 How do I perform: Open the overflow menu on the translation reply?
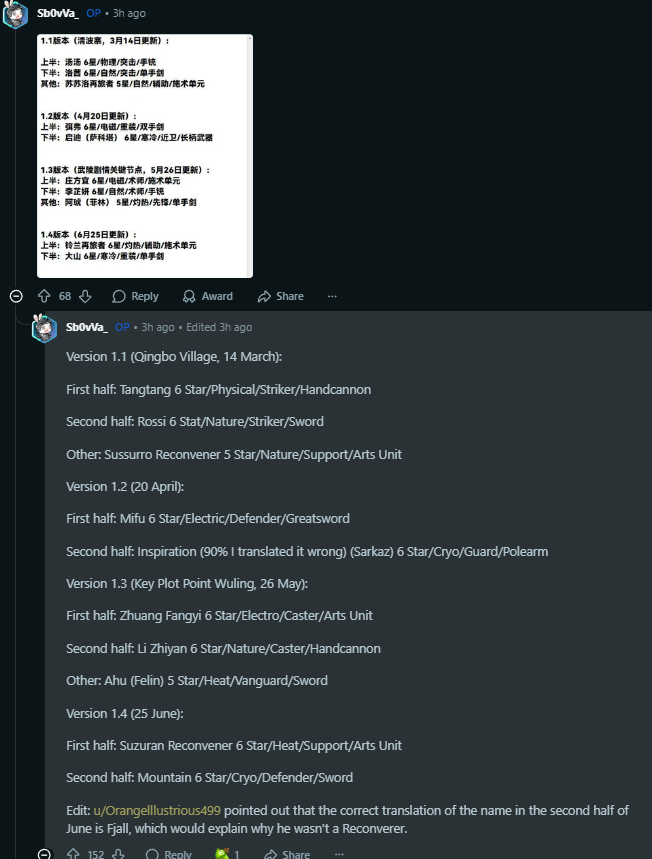(x=339, y=854)
